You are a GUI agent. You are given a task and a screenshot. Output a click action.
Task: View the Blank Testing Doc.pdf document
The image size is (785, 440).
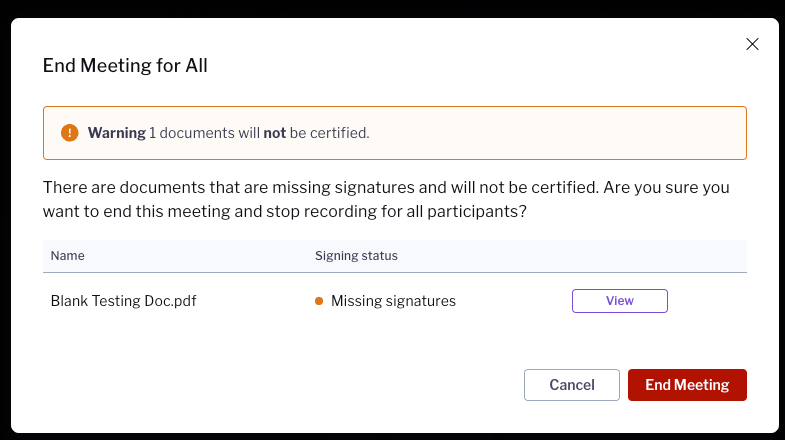tap(619, 301)
